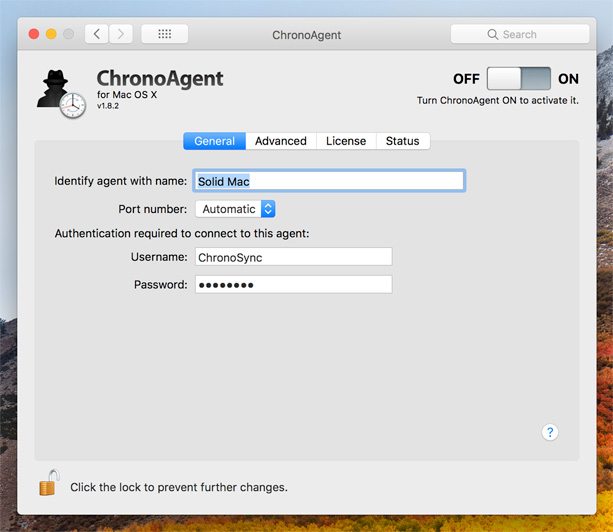Switch to the Advanced tab

point(281,141)
